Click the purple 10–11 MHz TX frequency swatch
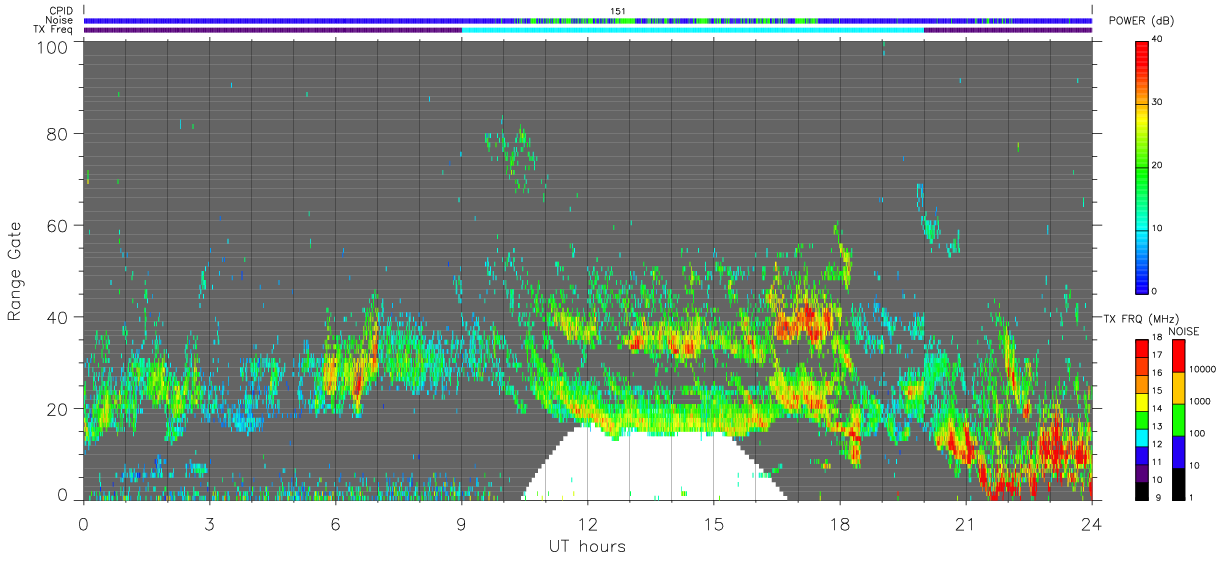Image resolution: width=1228 pixels, height=567 pixels. [x=1142, y=472]
